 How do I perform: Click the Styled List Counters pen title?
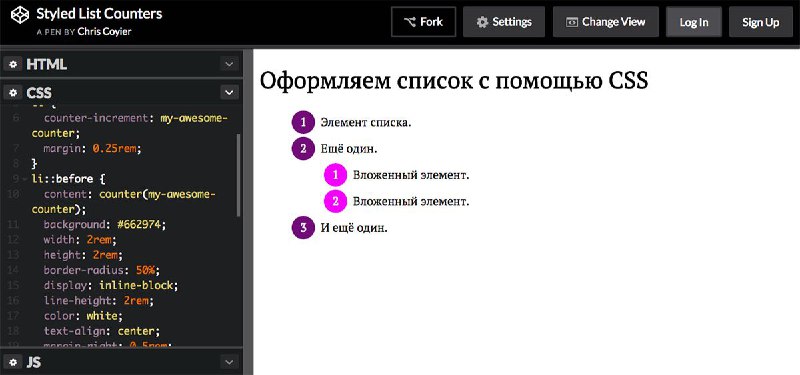(99, 14)
